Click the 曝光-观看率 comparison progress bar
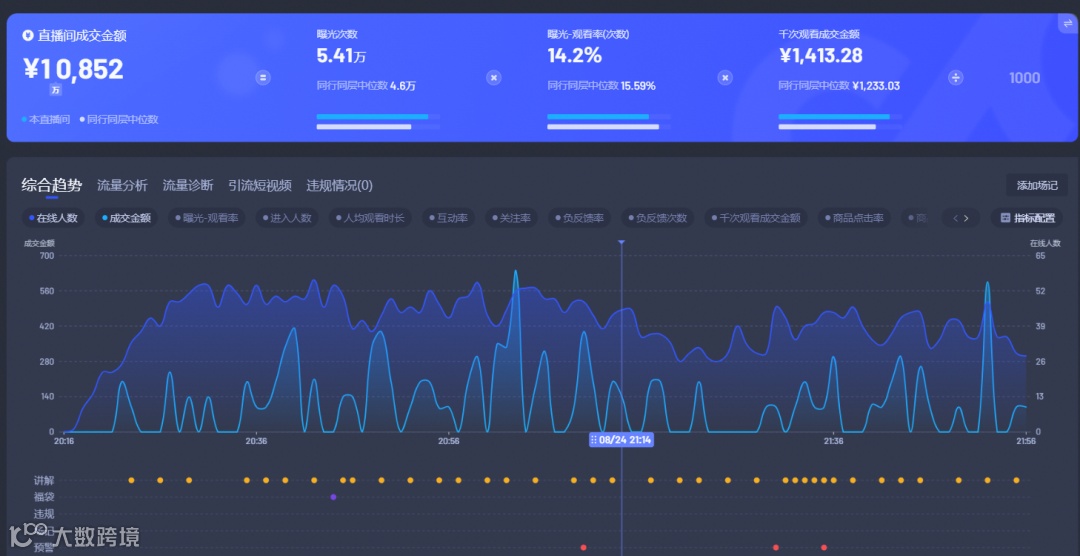Screen dimensions: 1080x556 [x=609, y=122]
